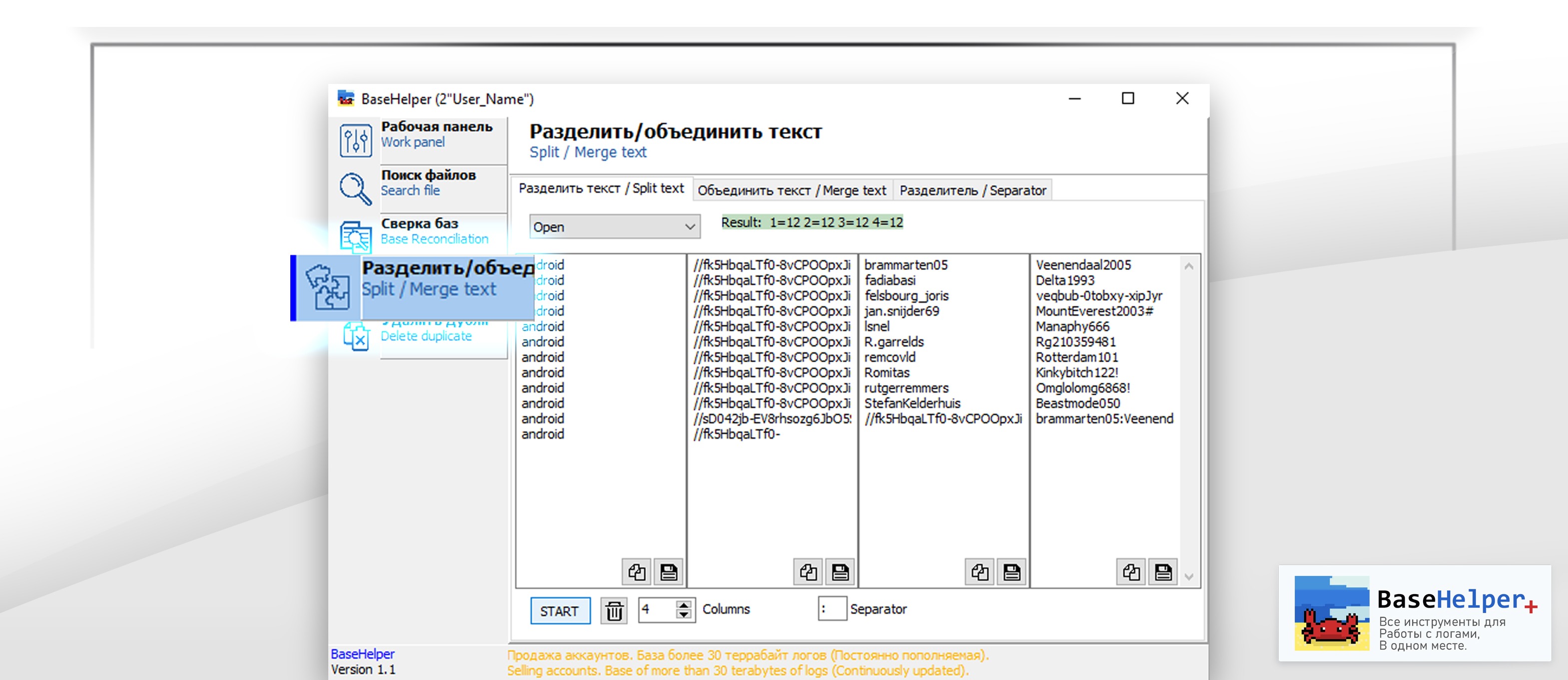Copy second column with copy icon
The image size is (1568, 680).
click(x=808, y=572)
